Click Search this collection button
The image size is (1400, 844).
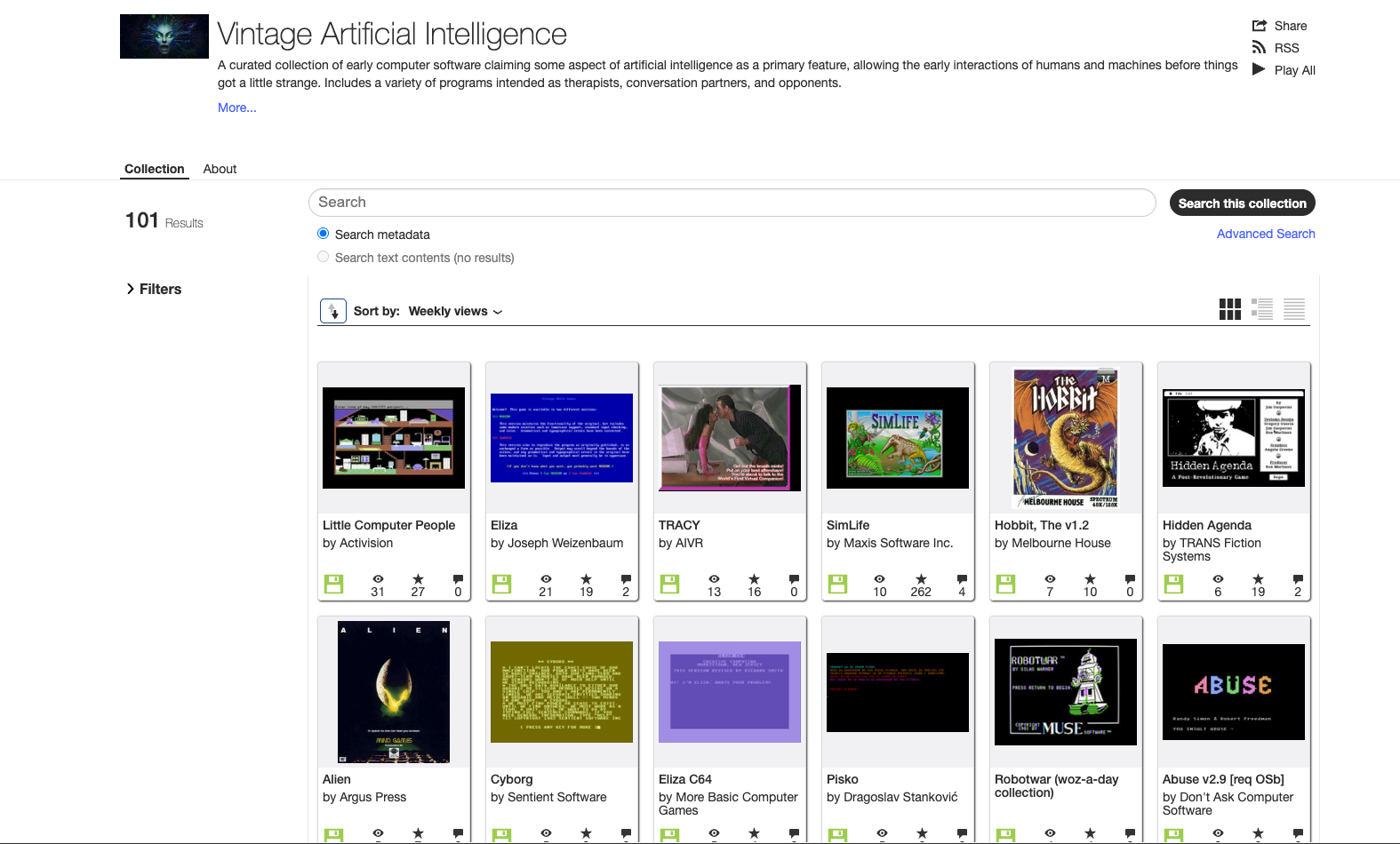pos(1242,203)
